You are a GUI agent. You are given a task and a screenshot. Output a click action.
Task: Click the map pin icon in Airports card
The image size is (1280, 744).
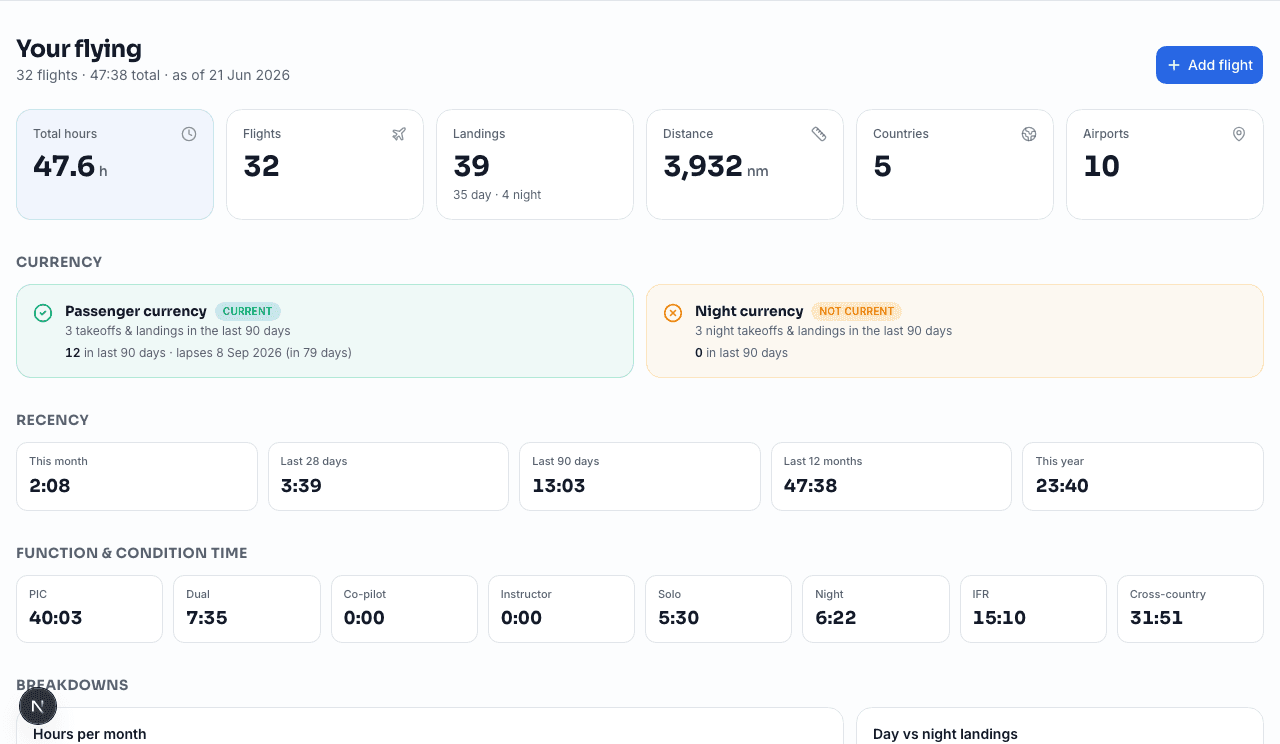click(x=1239, y=134)
